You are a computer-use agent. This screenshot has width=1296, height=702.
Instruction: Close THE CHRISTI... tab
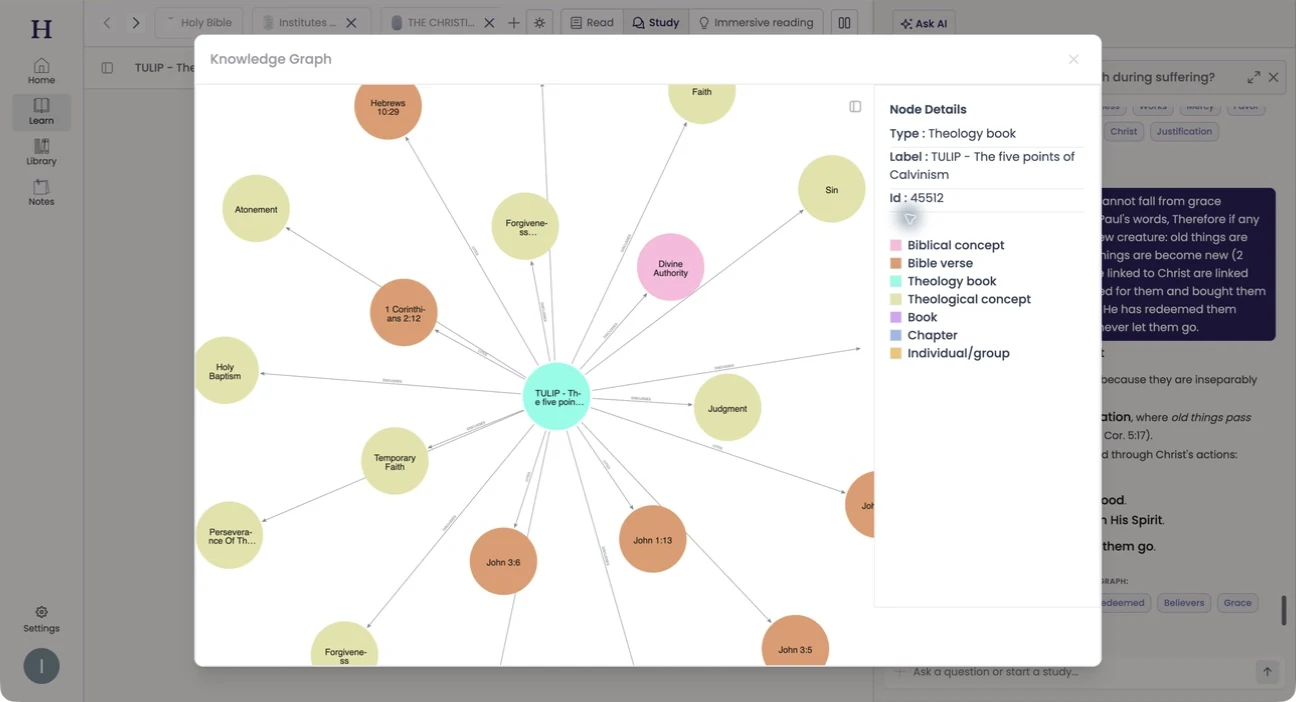click(489, 22)
